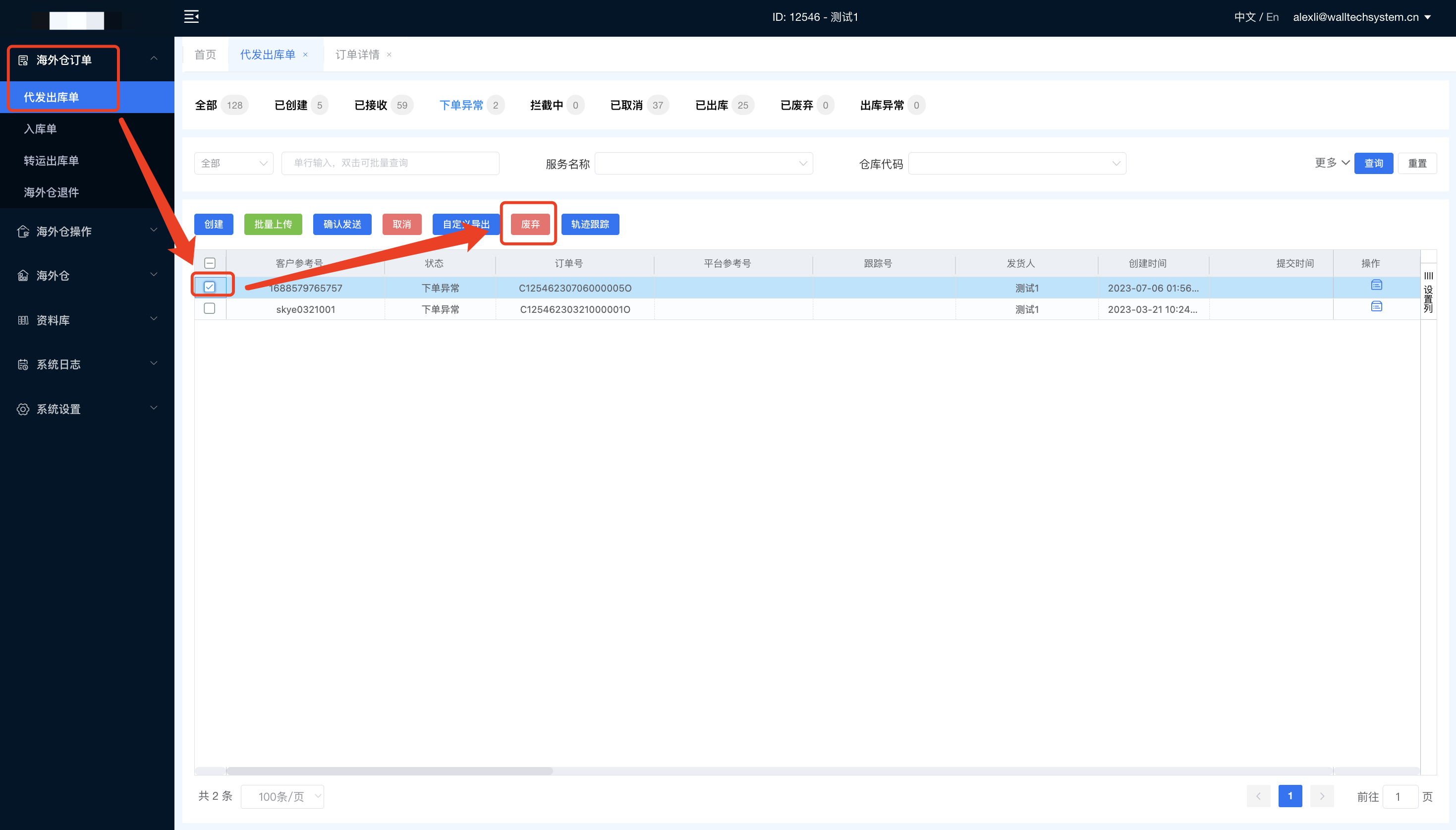Image resolution: width=1456 pixels, height=830 pixels.
Task: Go to previous page arrow
Action: coord(1258,796)
